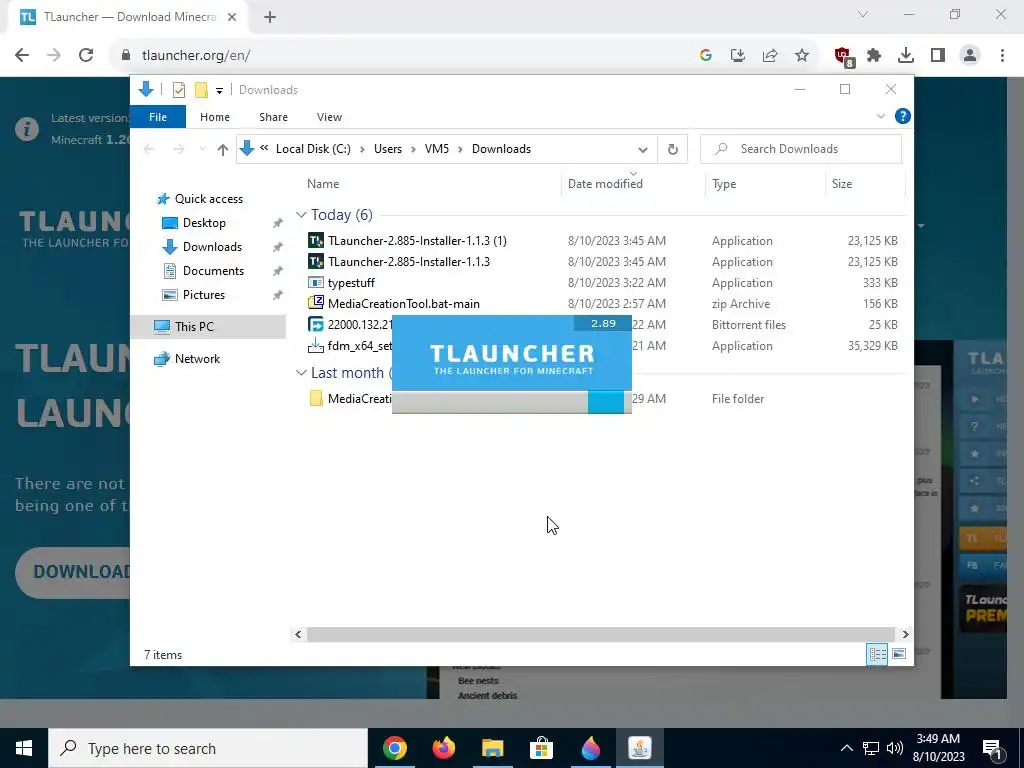1024x768 pixels.
Task: Open the notification center icon
Action: click(x=992, y=748)
